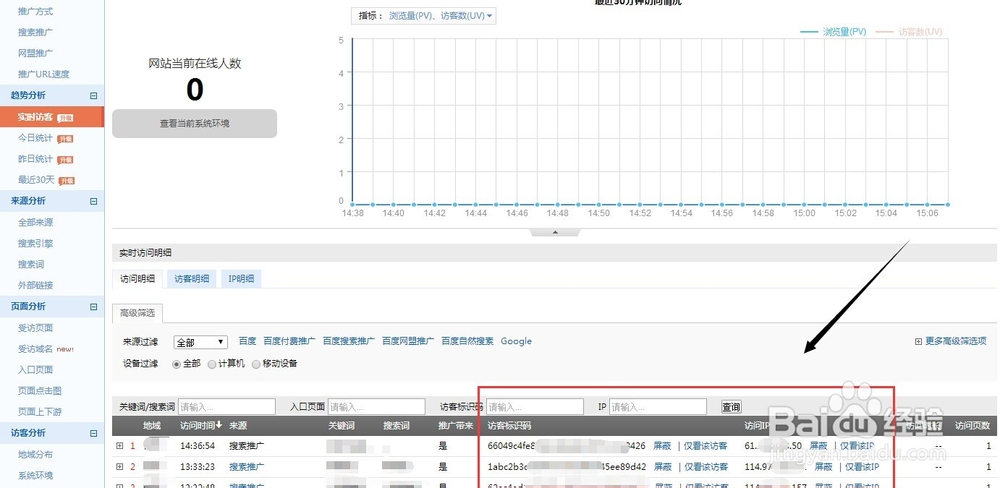Screen dimensions: 1000x488
Task: Click the 查询 button
Action: coord(731,407)
